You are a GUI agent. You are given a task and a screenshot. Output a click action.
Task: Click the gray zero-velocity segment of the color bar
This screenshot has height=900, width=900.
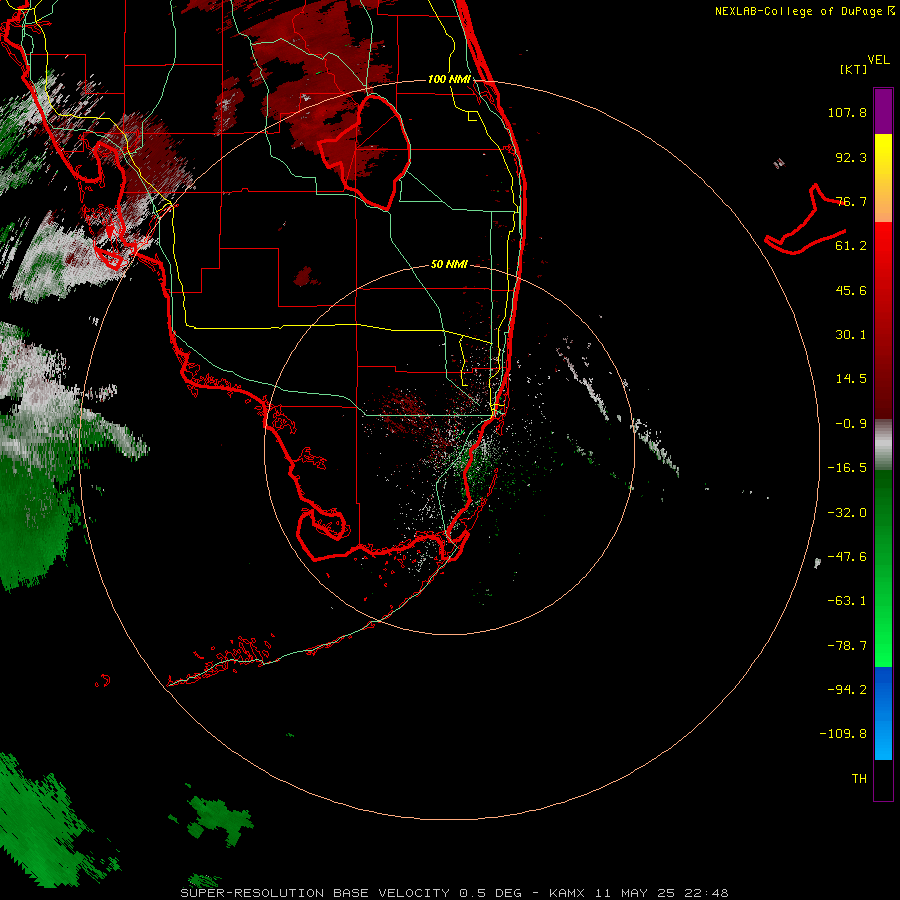pos(883,445)
